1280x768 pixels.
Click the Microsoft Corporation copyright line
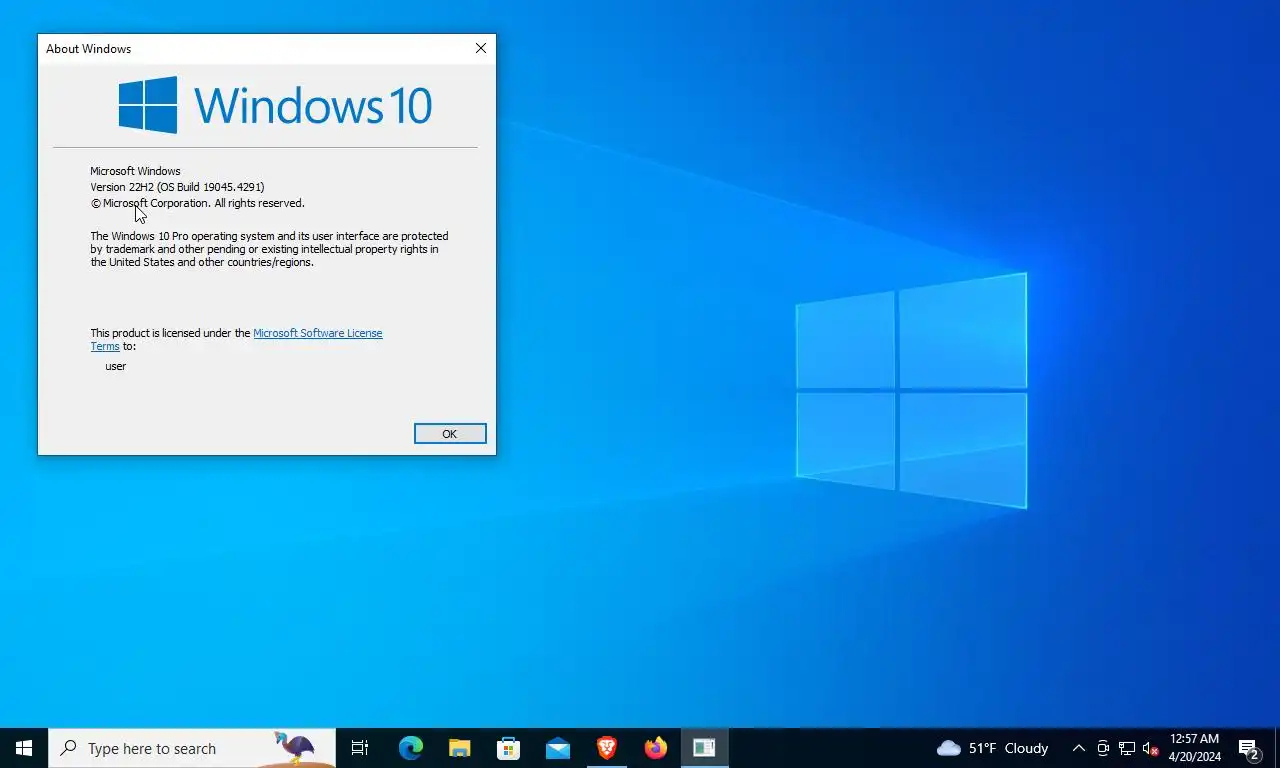(198, 203)
